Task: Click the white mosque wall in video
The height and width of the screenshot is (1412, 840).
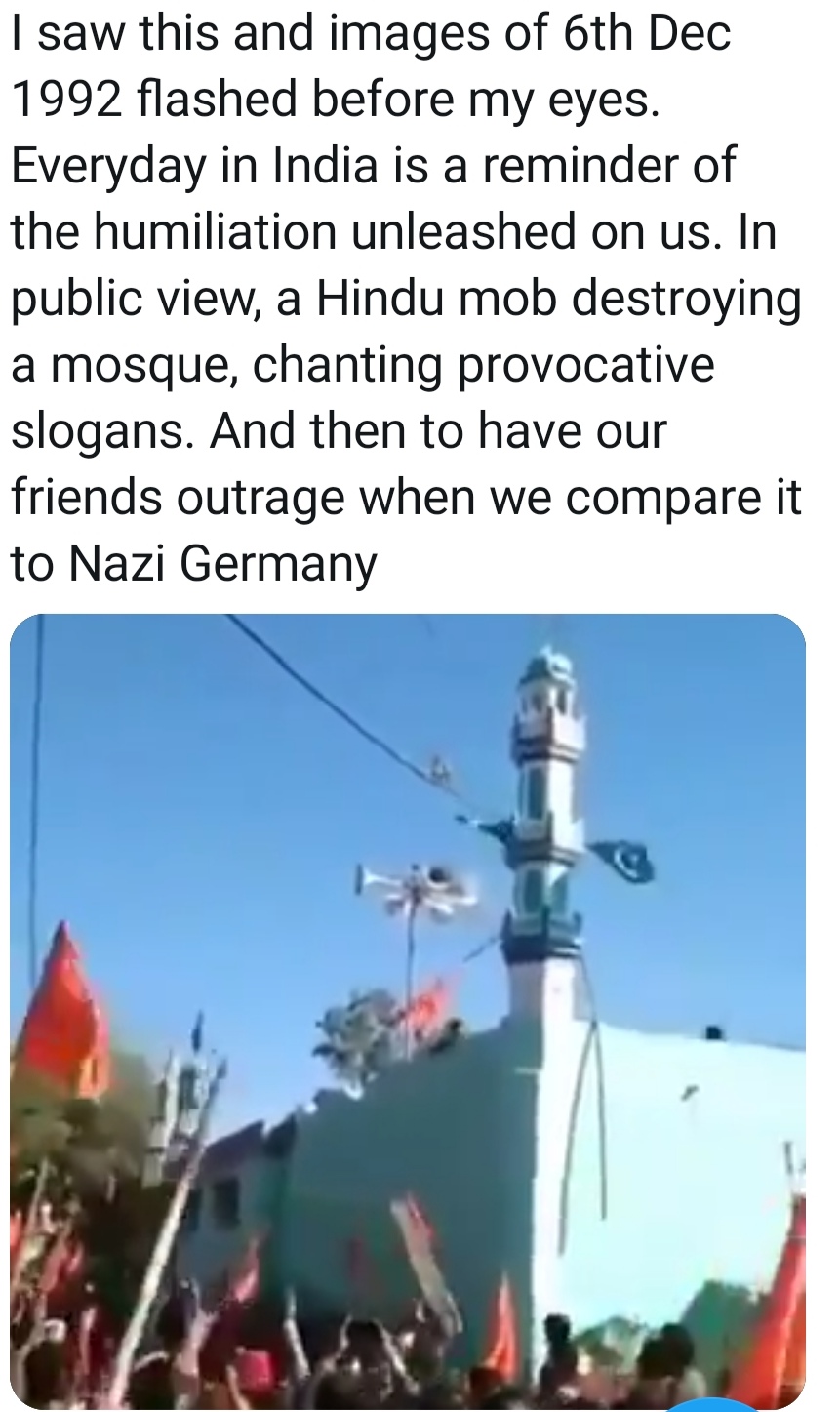Action: pyautogui.click(x=673, y=1171)
